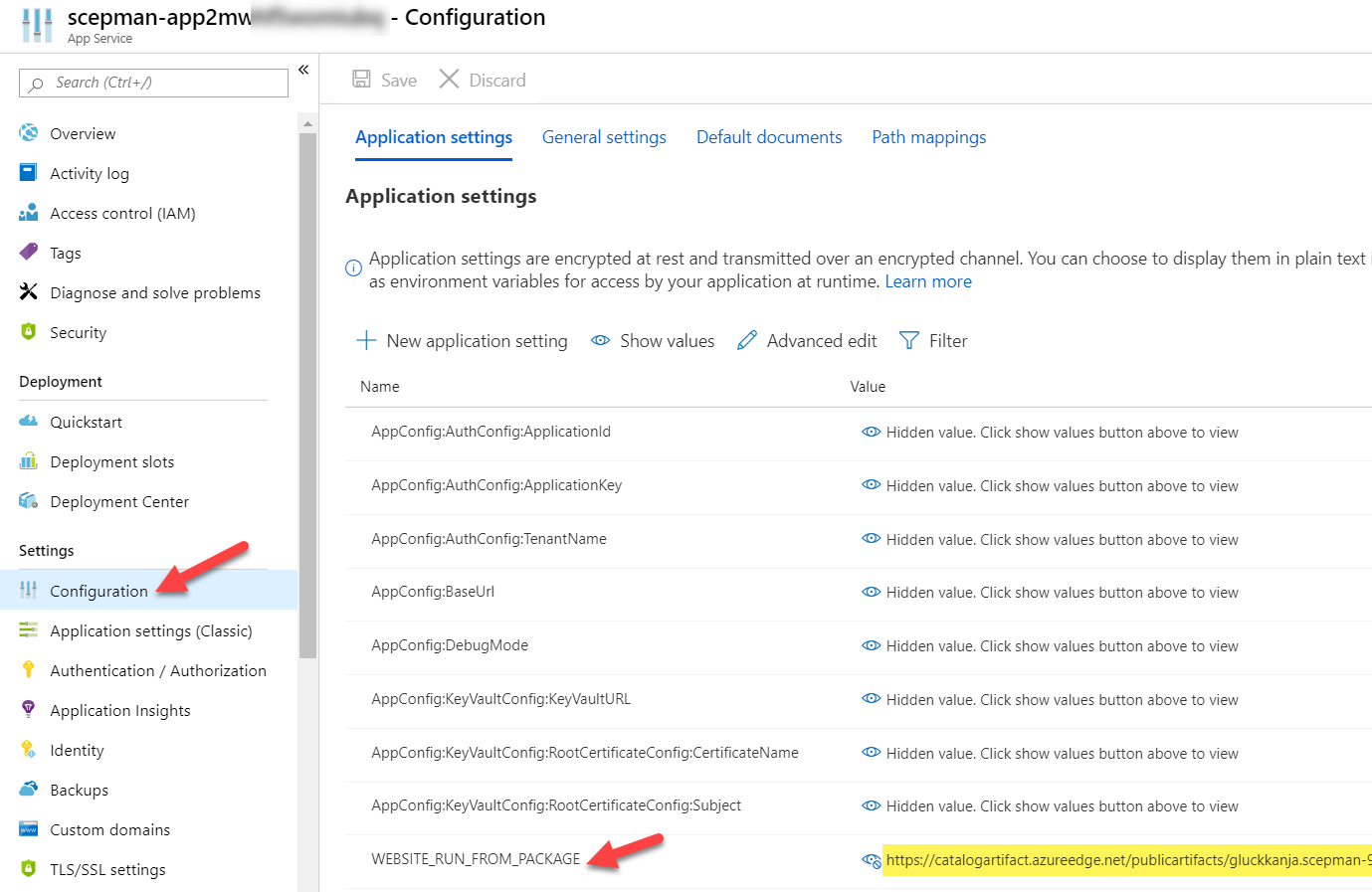The width and height of the screenshot is (1372, 892).
Task: Collapse the left sidebar menu chevron
Action: tap(303, 70)
